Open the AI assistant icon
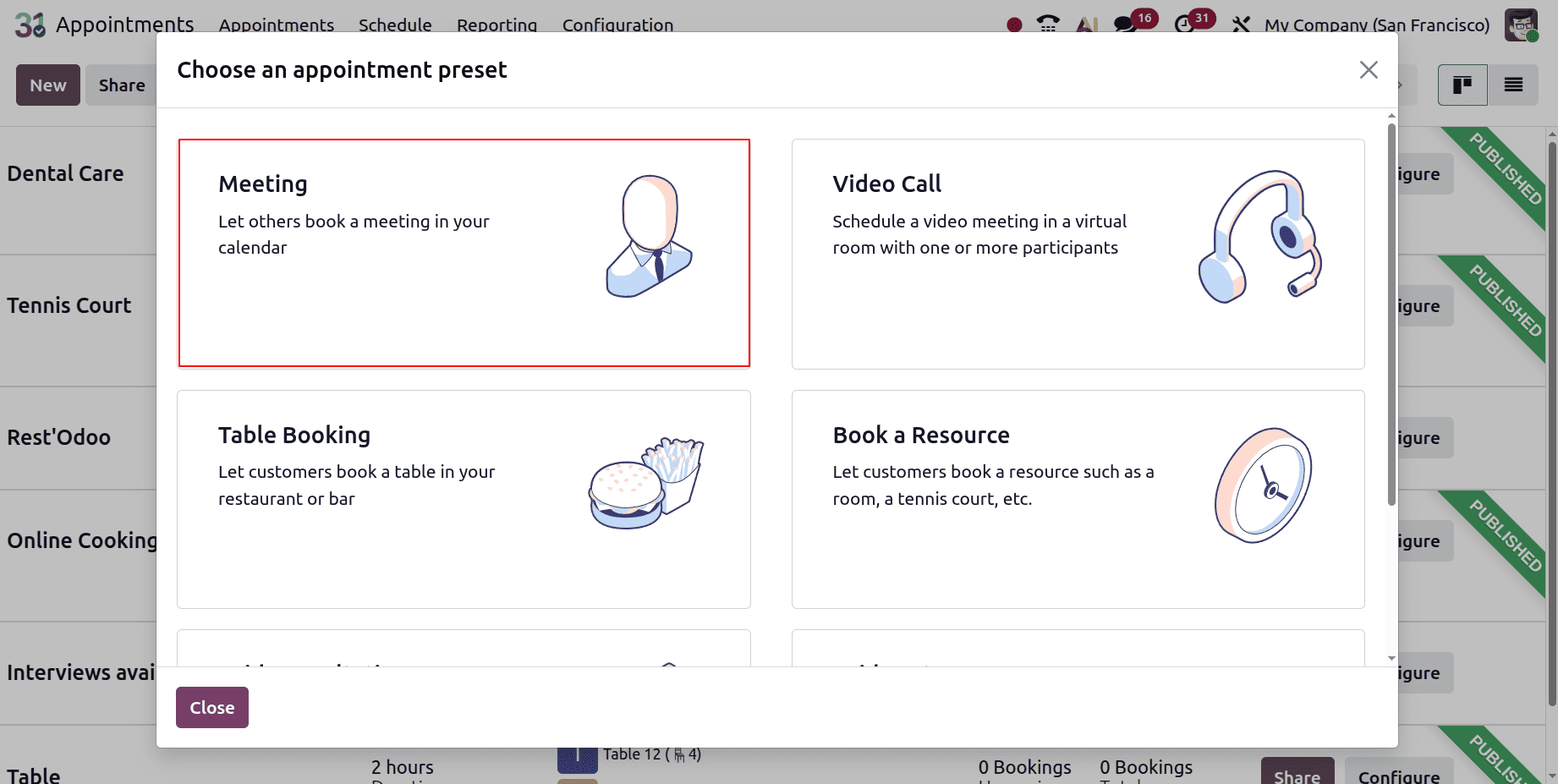 point(1087,25)
